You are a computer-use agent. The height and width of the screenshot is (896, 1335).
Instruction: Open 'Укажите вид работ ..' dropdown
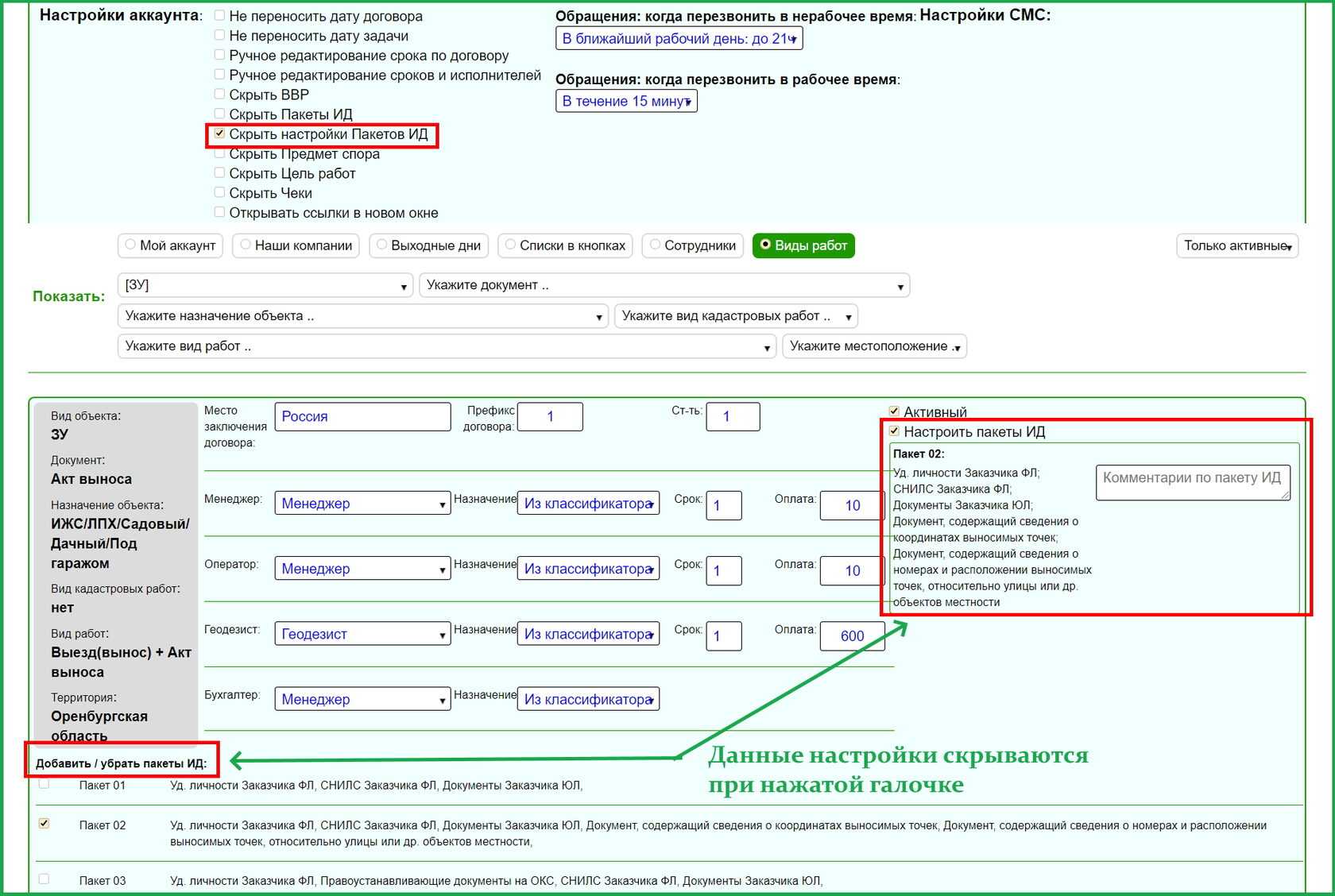(x=447, y=346)
